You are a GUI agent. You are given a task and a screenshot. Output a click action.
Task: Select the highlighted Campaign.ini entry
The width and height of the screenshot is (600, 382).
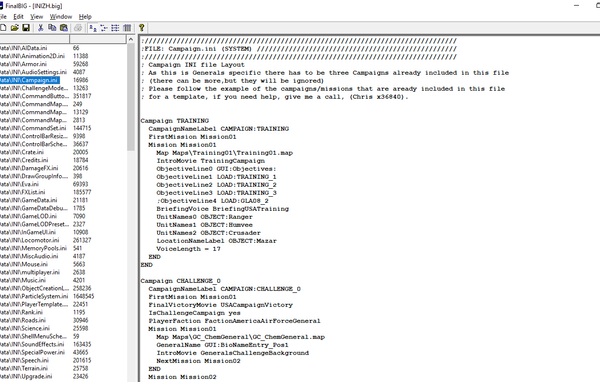(30, 80)
